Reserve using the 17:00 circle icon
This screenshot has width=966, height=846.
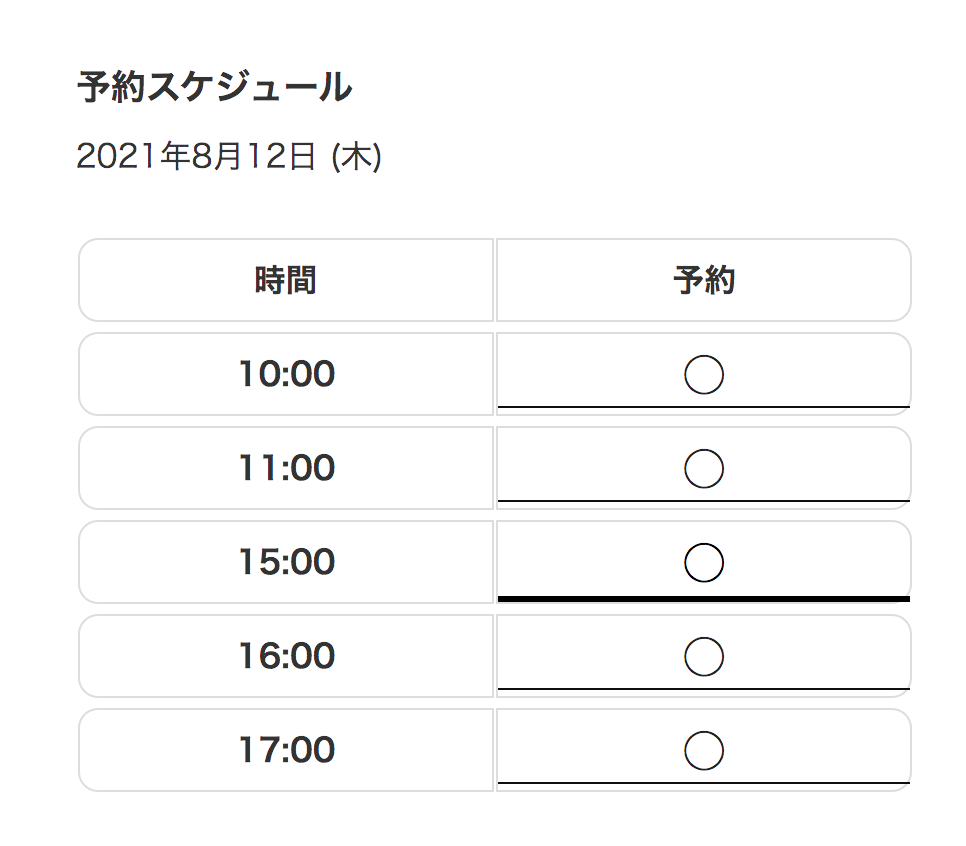(x=704, y=751)
